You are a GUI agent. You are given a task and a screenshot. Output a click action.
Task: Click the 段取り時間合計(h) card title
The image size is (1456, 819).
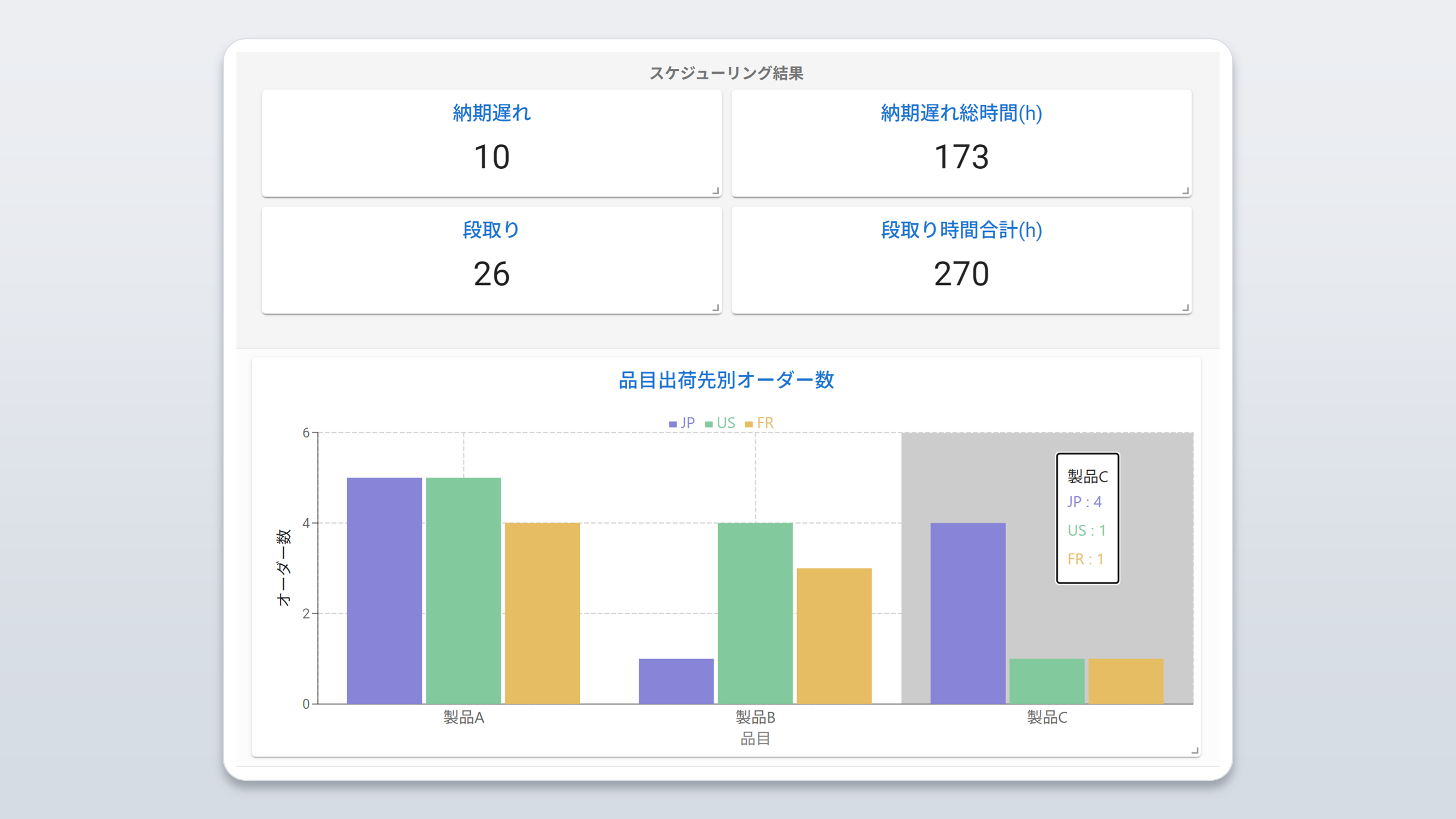(x=961, y=230)
